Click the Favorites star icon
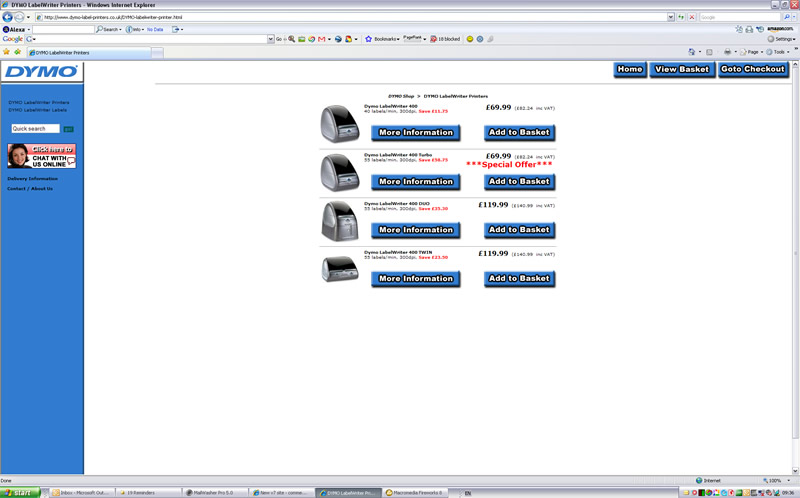This screenshot has width=800, height=498. point(7,51)
